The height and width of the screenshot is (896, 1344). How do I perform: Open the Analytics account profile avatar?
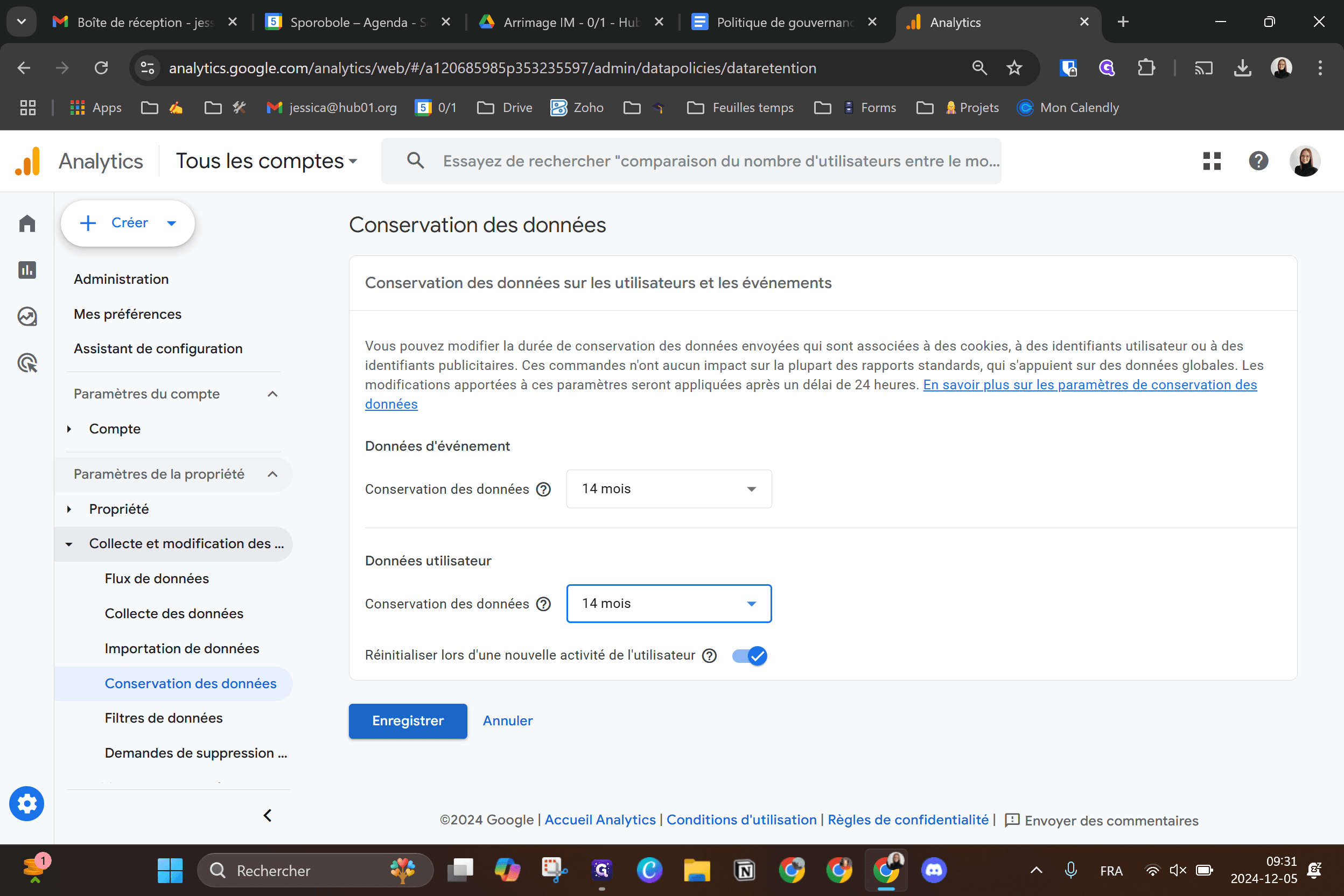(1305, 160)
